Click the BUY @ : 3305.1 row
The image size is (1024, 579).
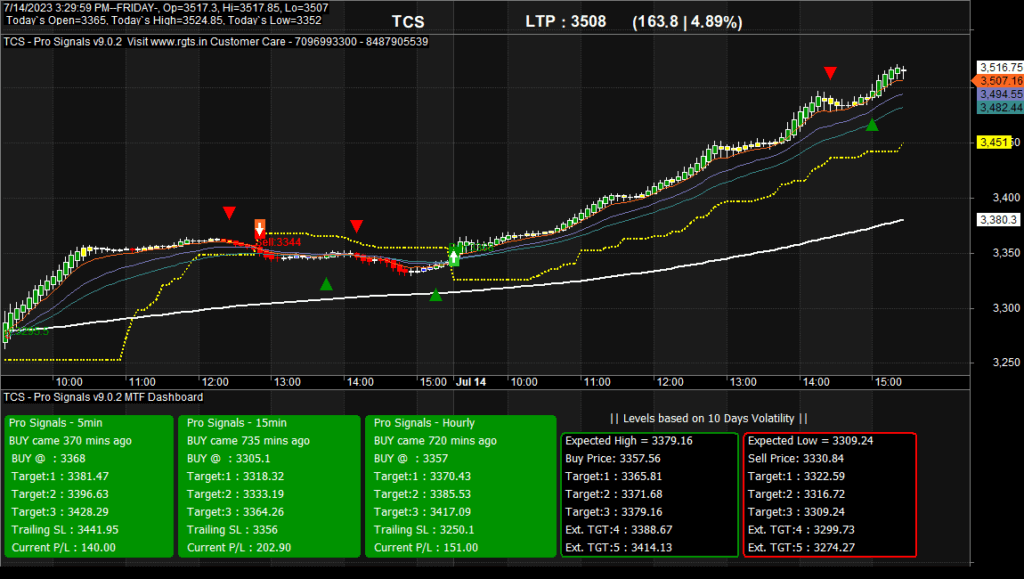229,458
